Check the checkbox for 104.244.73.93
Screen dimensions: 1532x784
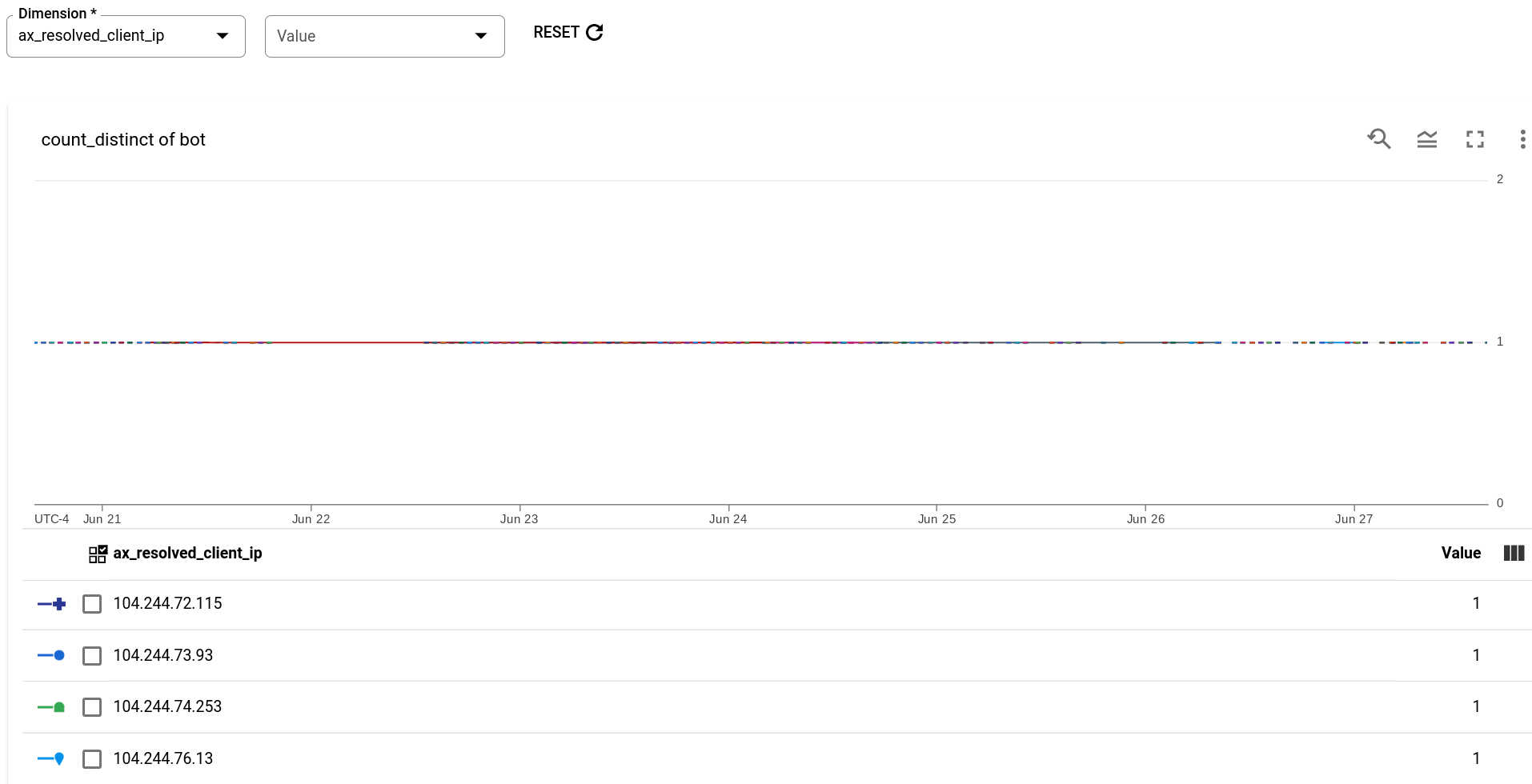pyautogui.click(x=92, y=655)
